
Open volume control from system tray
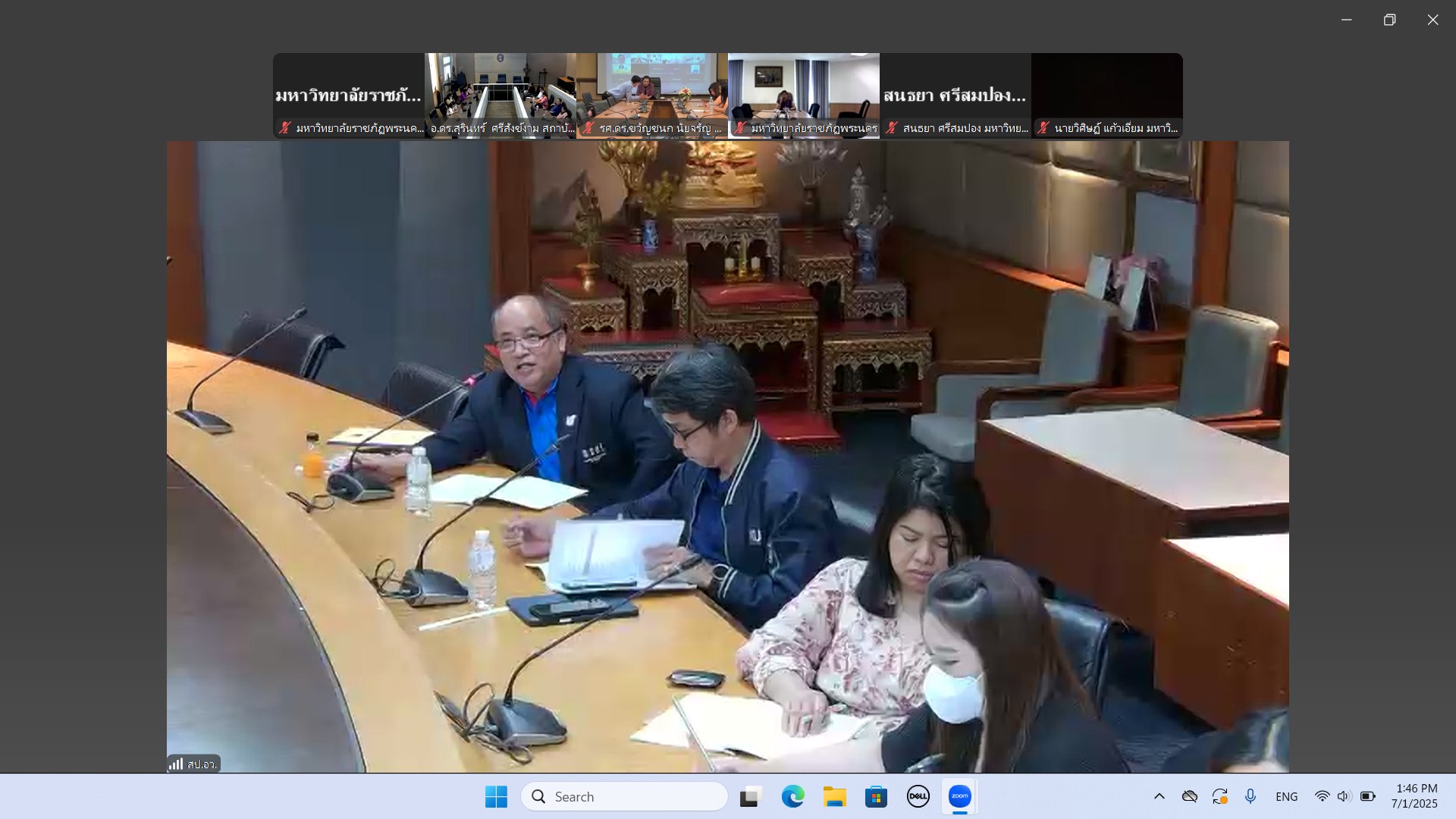coord(1344,796)
